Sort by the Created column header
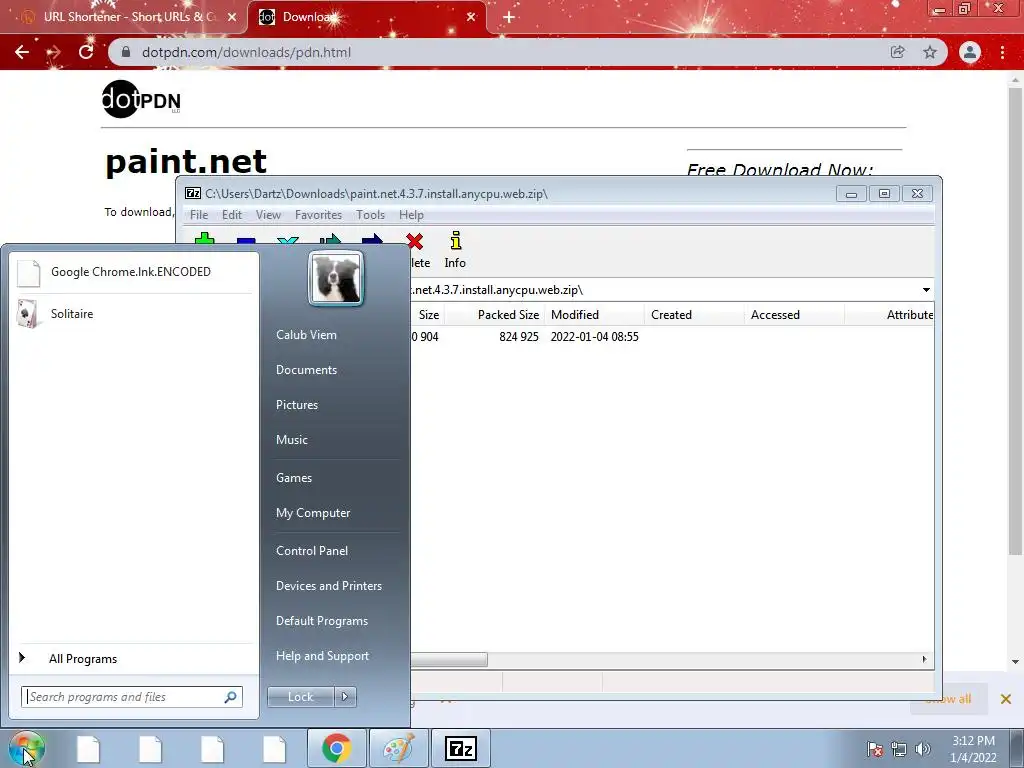 click(x=694, y=315)
